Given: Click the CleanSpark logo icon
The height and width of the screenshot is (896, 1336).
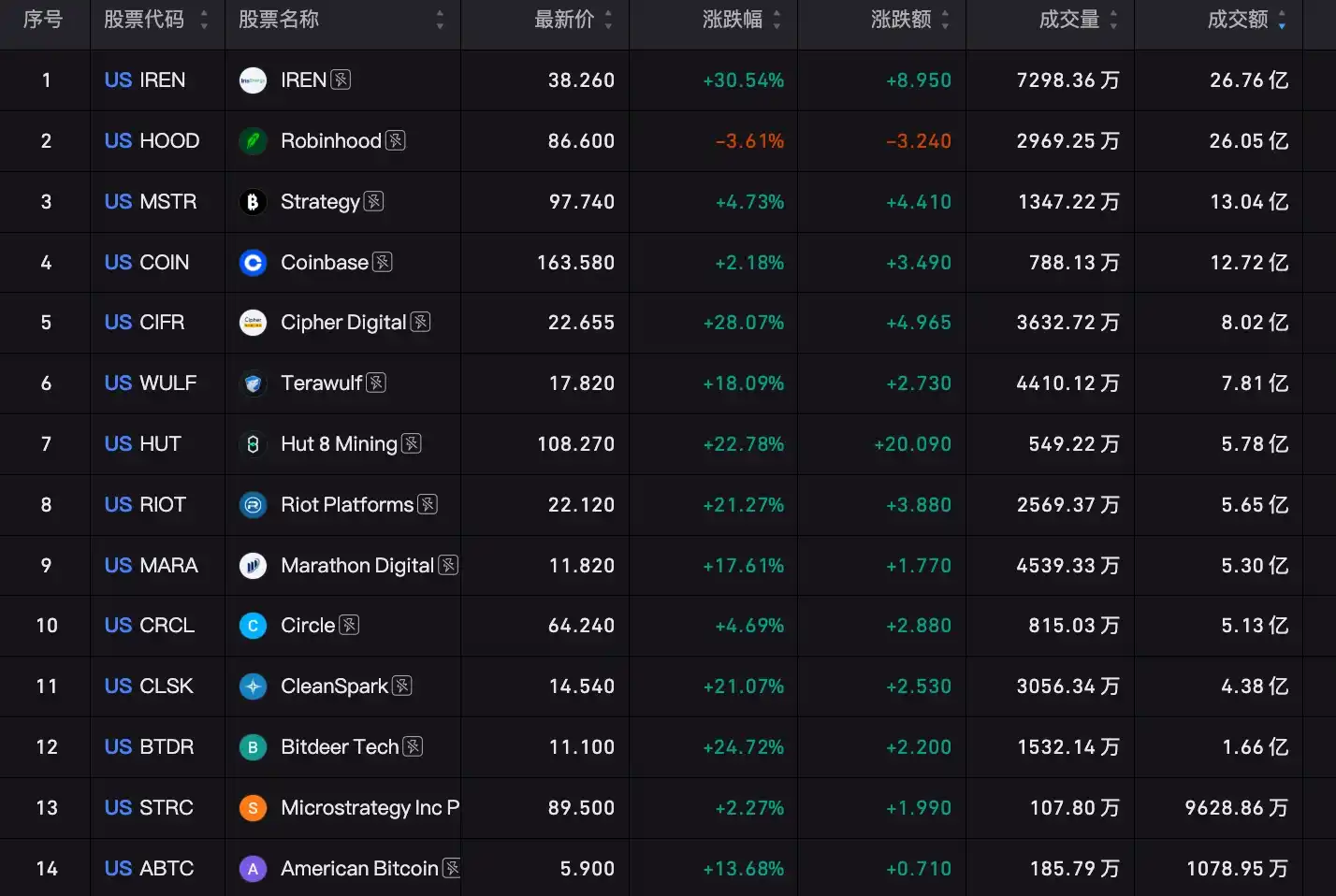Looking at the screenshot, I should point(253,686).
